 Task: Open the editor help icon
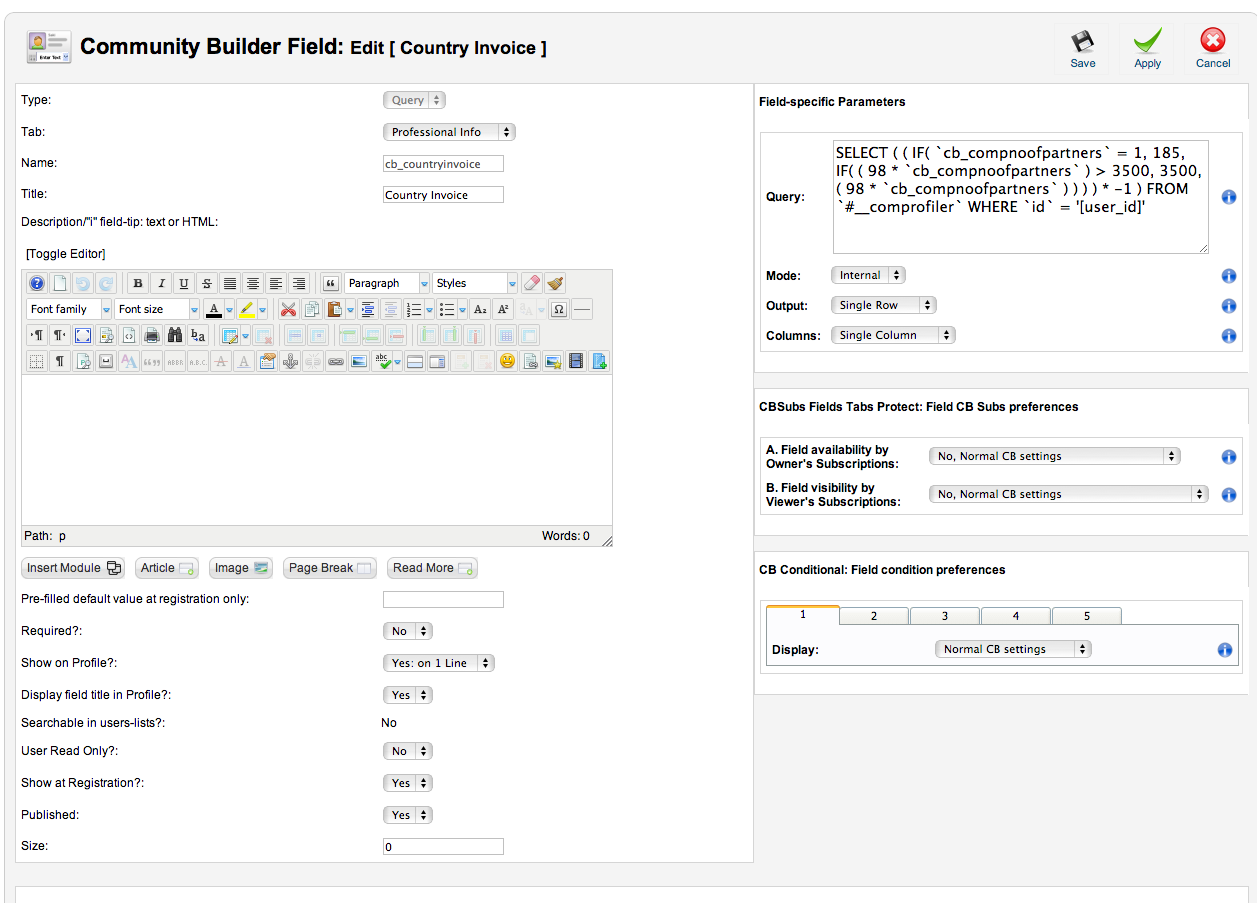(x=37, y=283)
